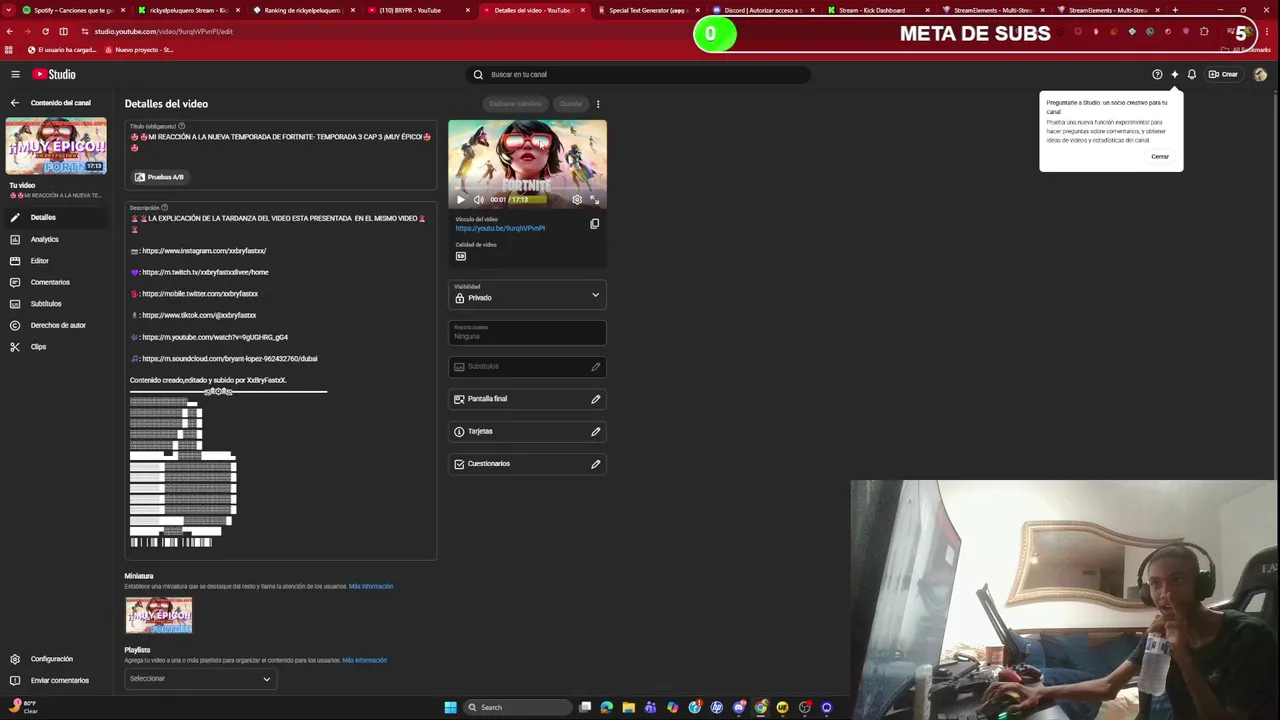Image resolution: width=1280 pixels, height=720 pixels.
Task: Open Microsoft Edge from the taskbar
Action: coord(606,707)
